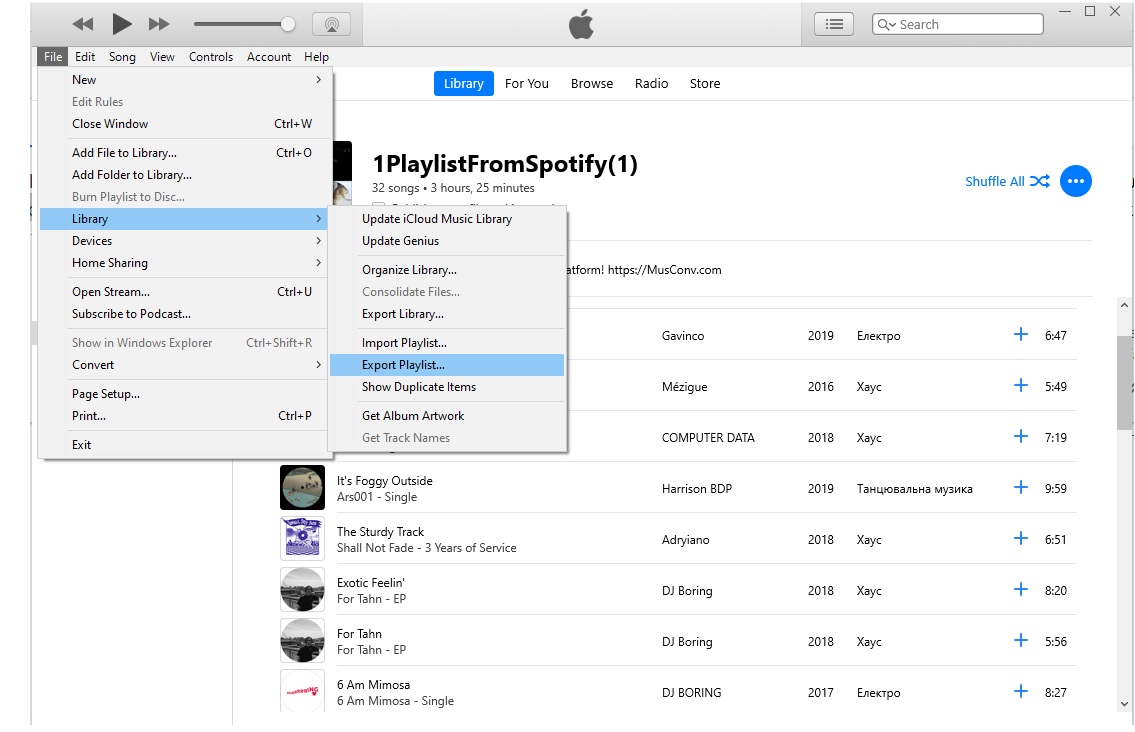Select Print... from File menu

(x=185, y=416)
